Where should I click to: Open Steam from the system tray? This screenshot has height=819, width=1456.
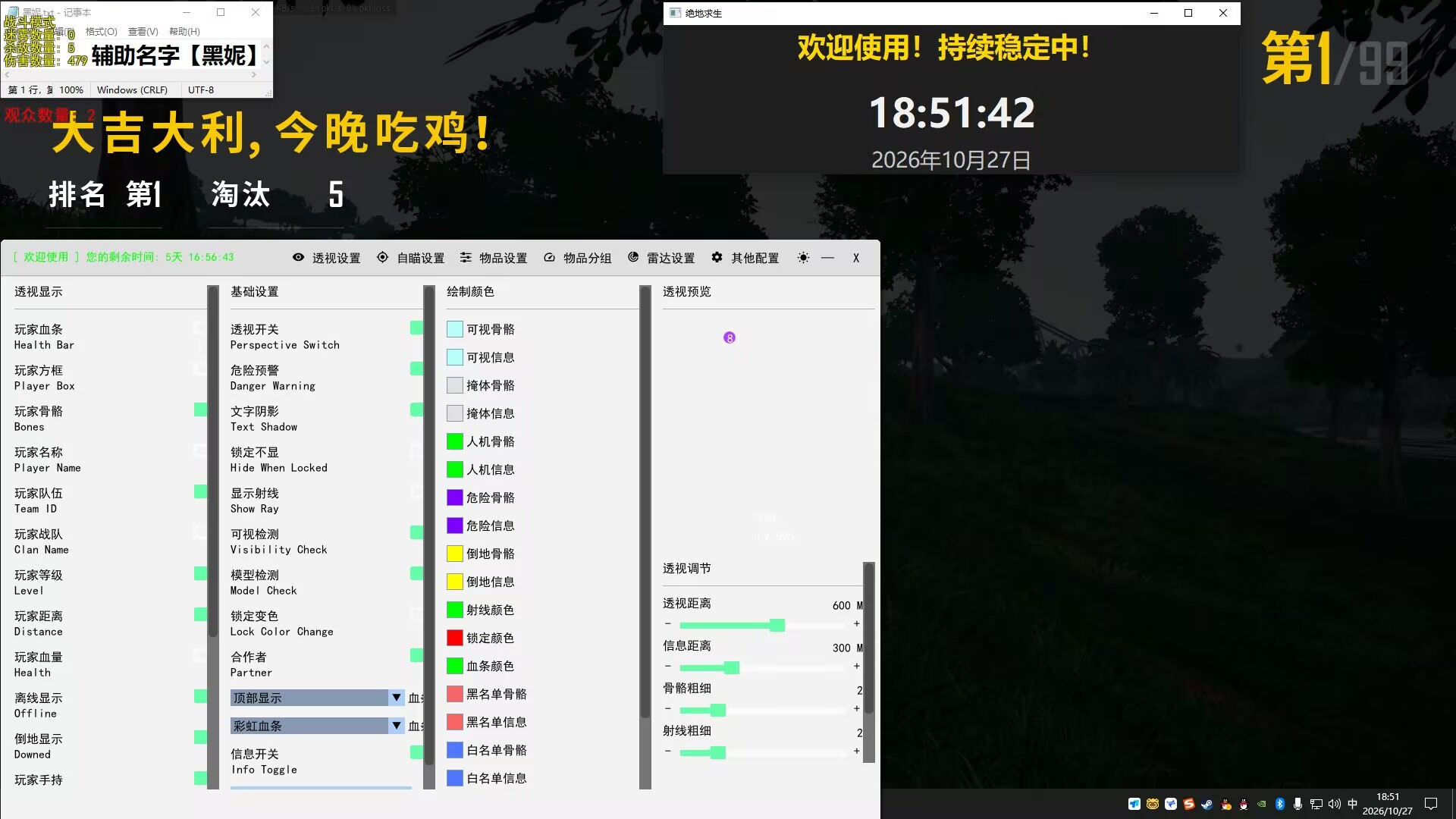point(1207,804)
